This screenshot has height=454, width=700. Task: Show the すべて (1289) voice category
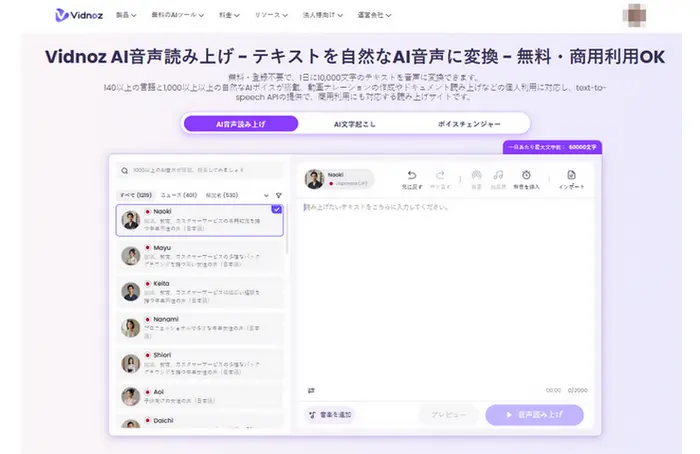click(136, 195)
